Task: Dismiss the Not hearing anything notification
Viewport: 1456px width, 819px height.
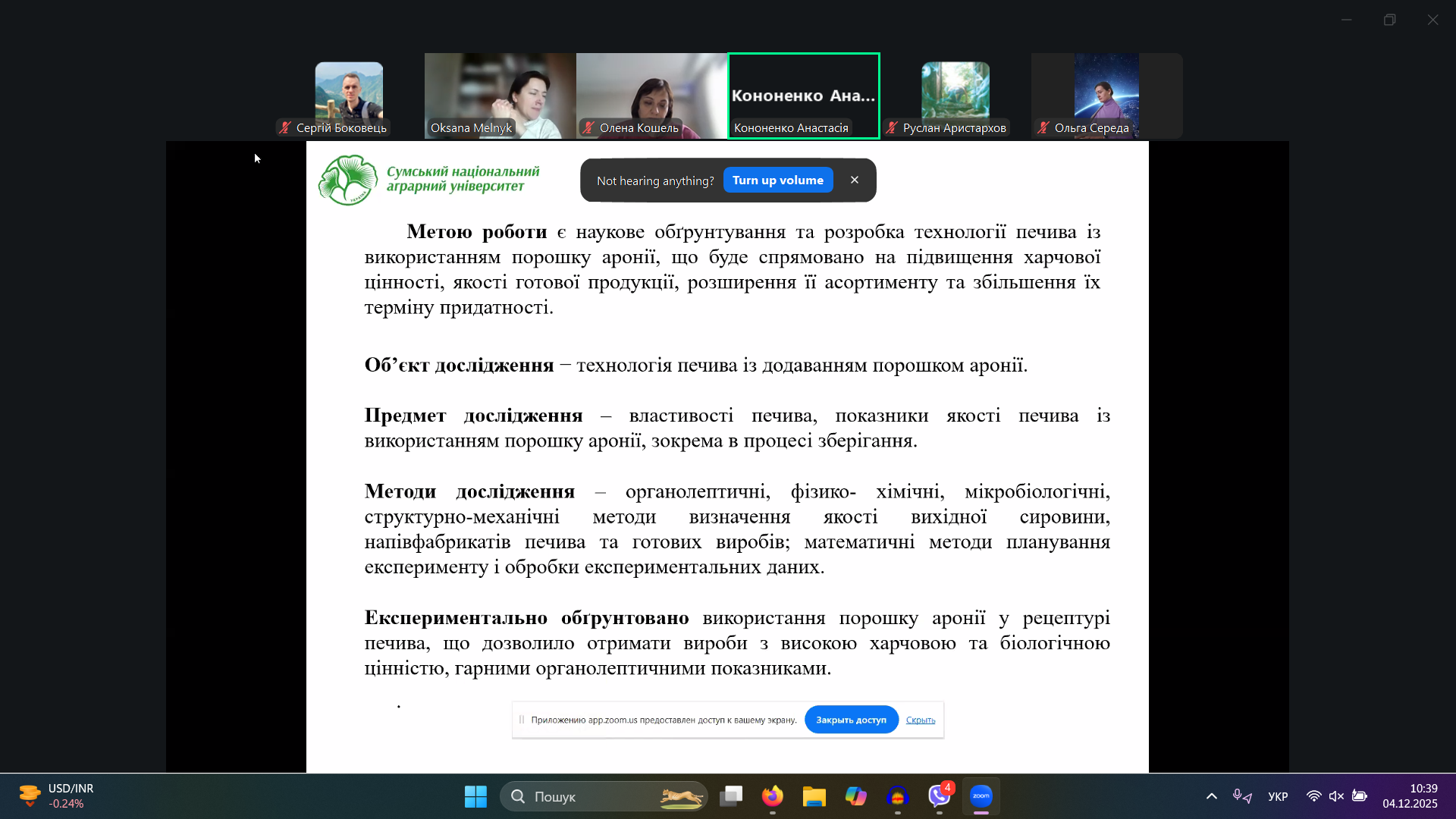Action: (x=855, y=180)
